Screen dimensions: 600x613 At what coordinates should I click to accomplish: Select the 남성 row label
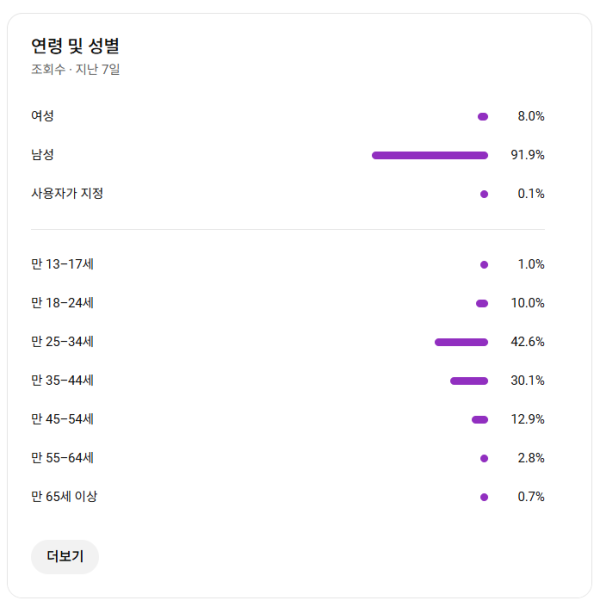(x=43, y=155)
